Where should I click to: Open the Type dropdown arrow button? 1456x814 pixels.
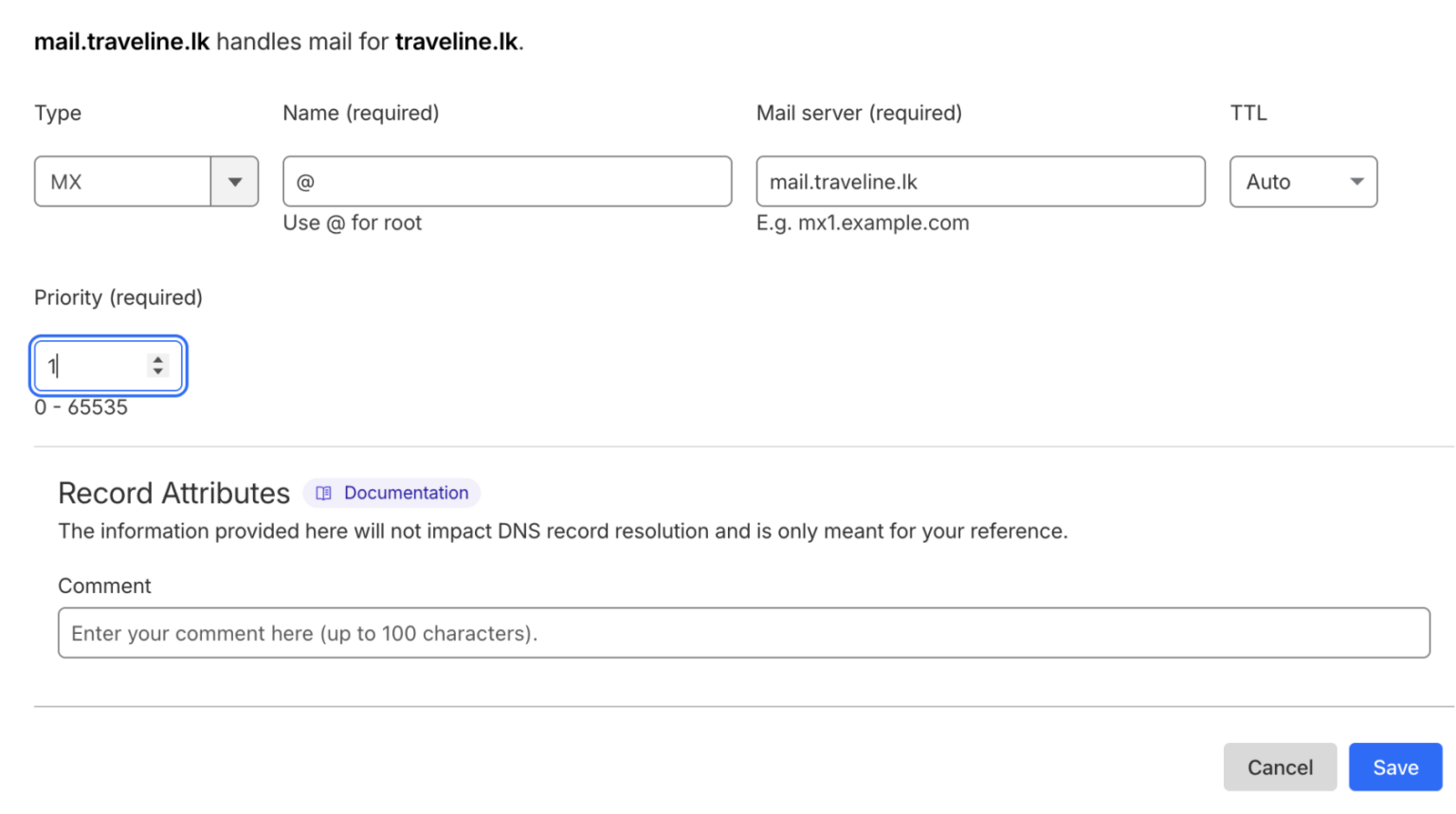click(235, 182)
